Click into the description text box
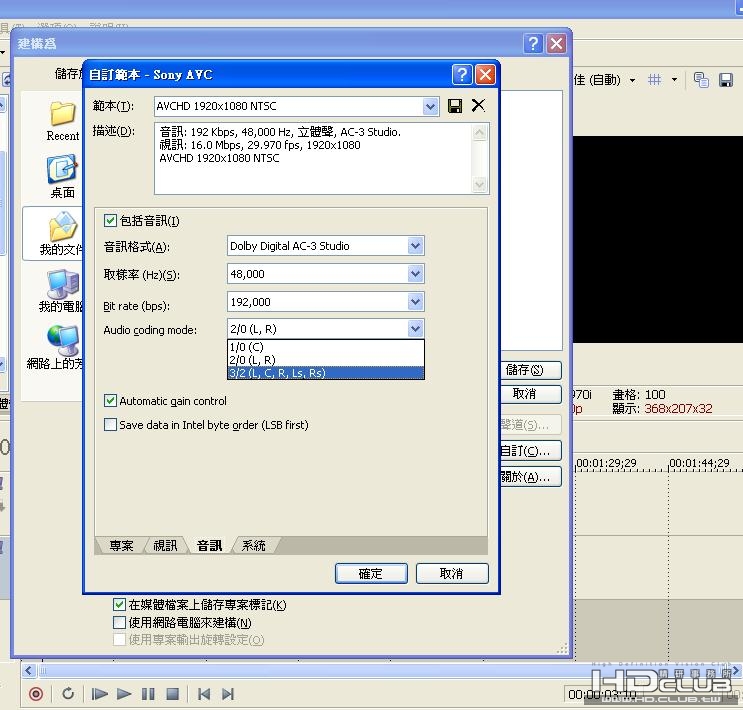This screenshot has width=743, height=710. click(x=314, y=158)
